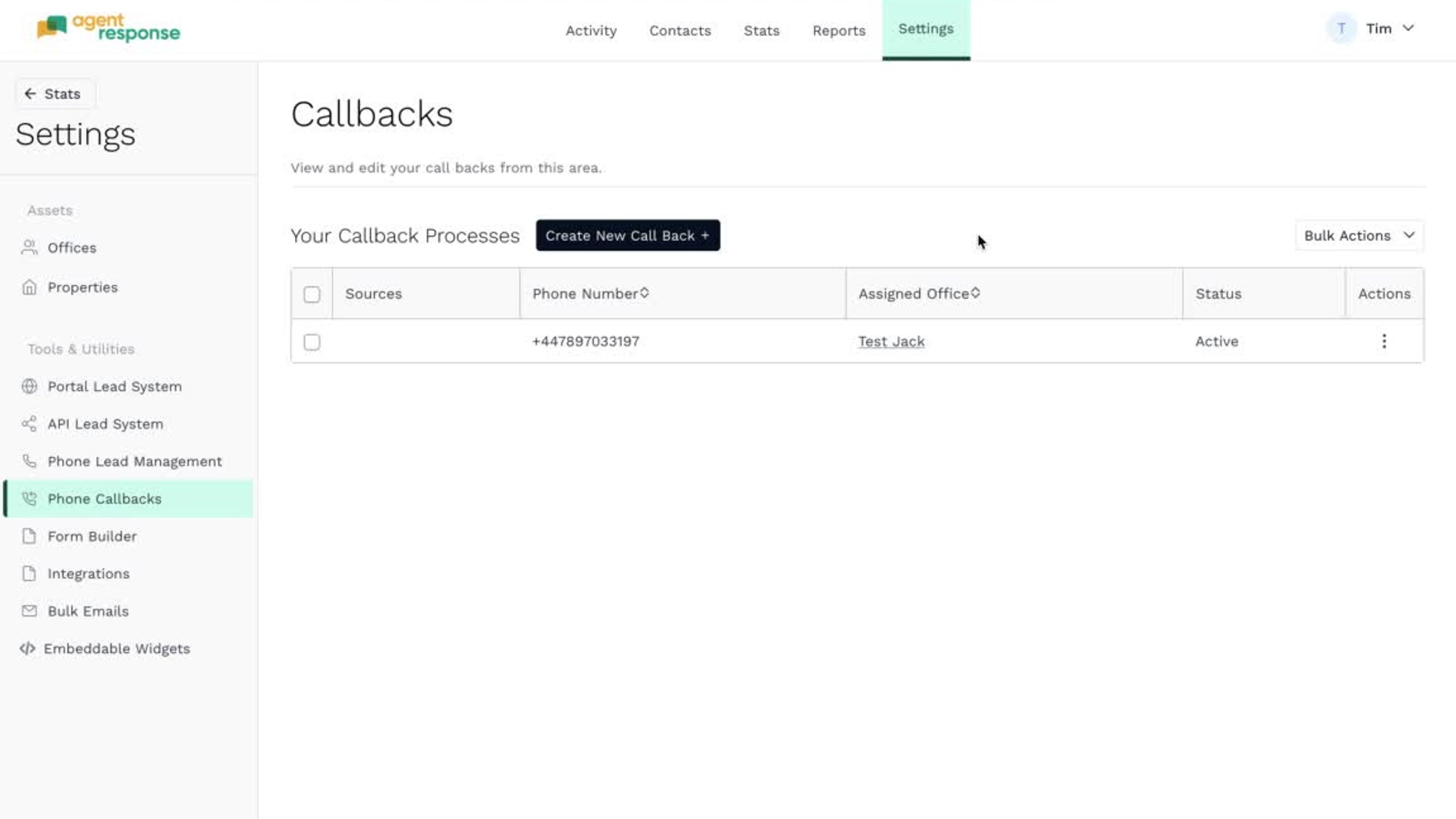Sort by Assigned Office column arrows
The height and width of the screenshot is (819, 1456).
click(975, 293)
